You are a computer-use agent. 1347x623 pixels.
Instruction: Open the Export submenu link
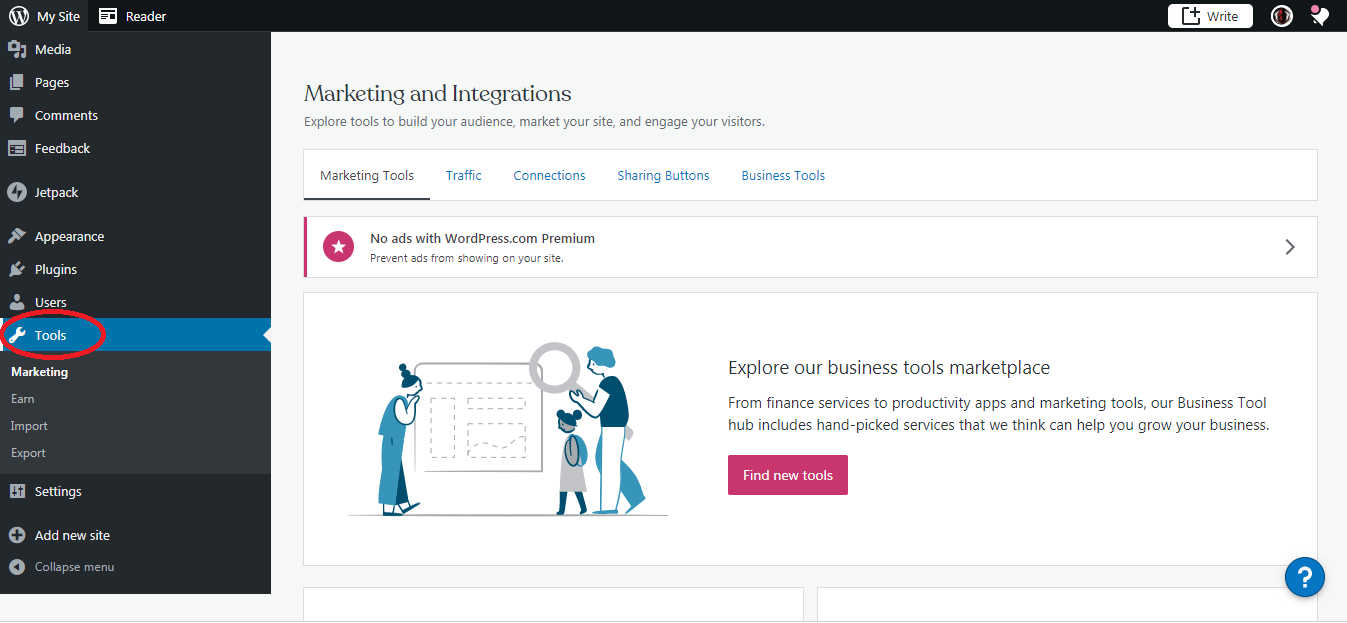[x=28, y=453]
